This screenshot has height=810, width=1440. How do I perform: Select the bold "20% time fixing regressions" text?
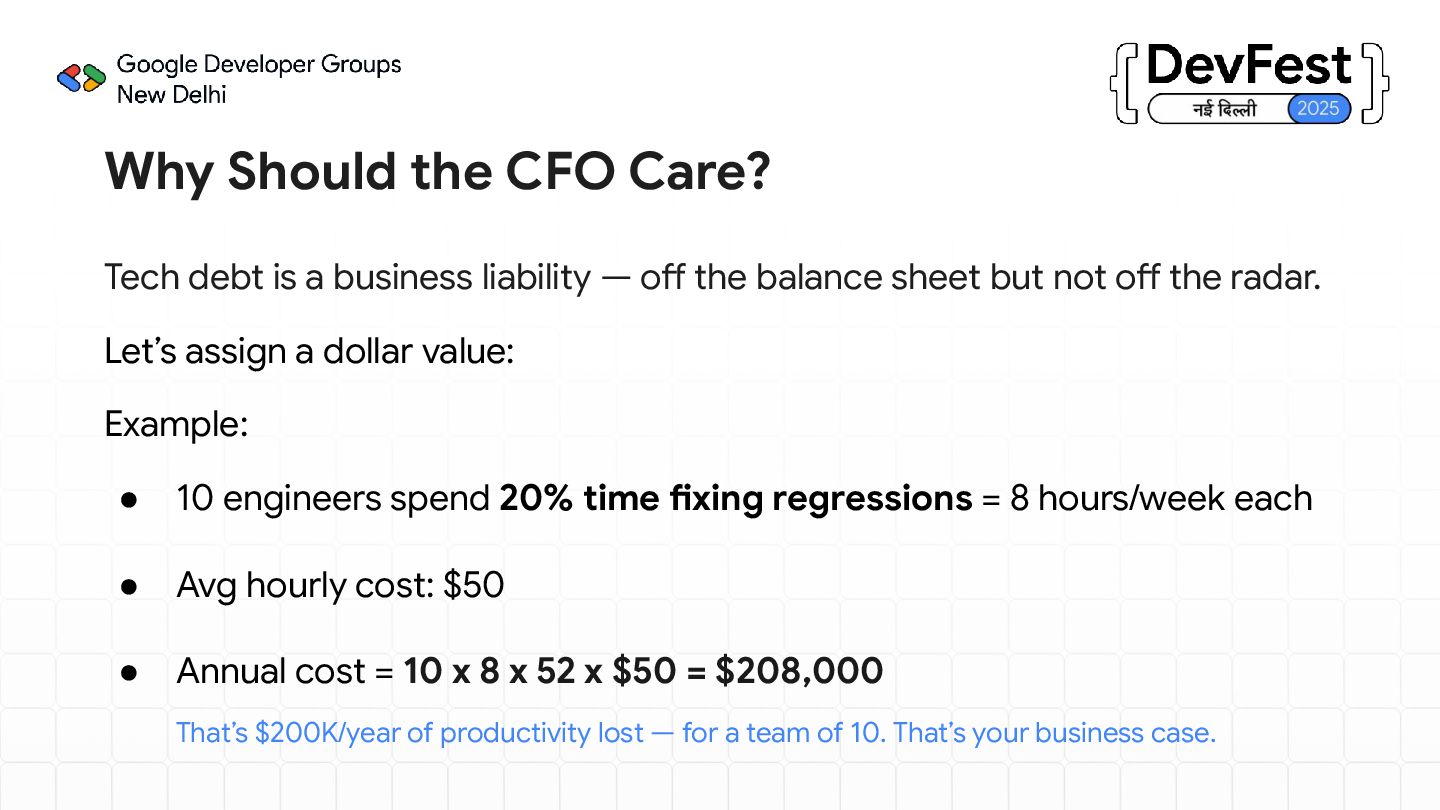[735, 498]
